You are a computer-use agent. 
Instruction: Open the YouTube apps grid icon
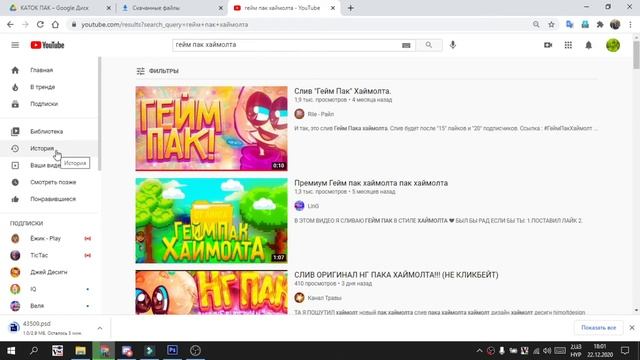(x=568, y=45)
